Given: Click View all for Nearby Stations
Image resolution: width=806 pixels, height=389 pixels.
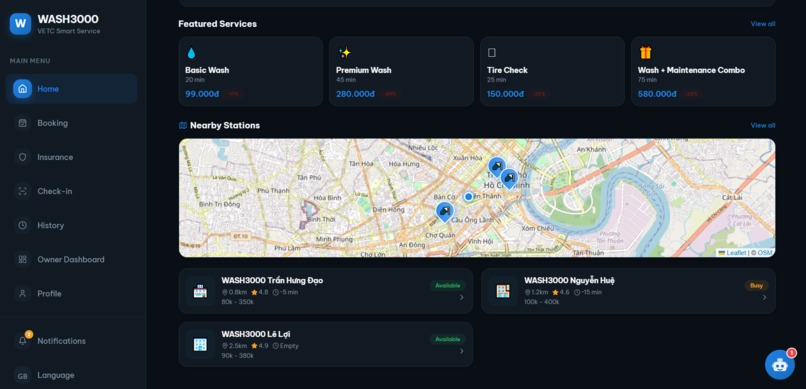Looking at the screenshot, I should coord(763,125).
